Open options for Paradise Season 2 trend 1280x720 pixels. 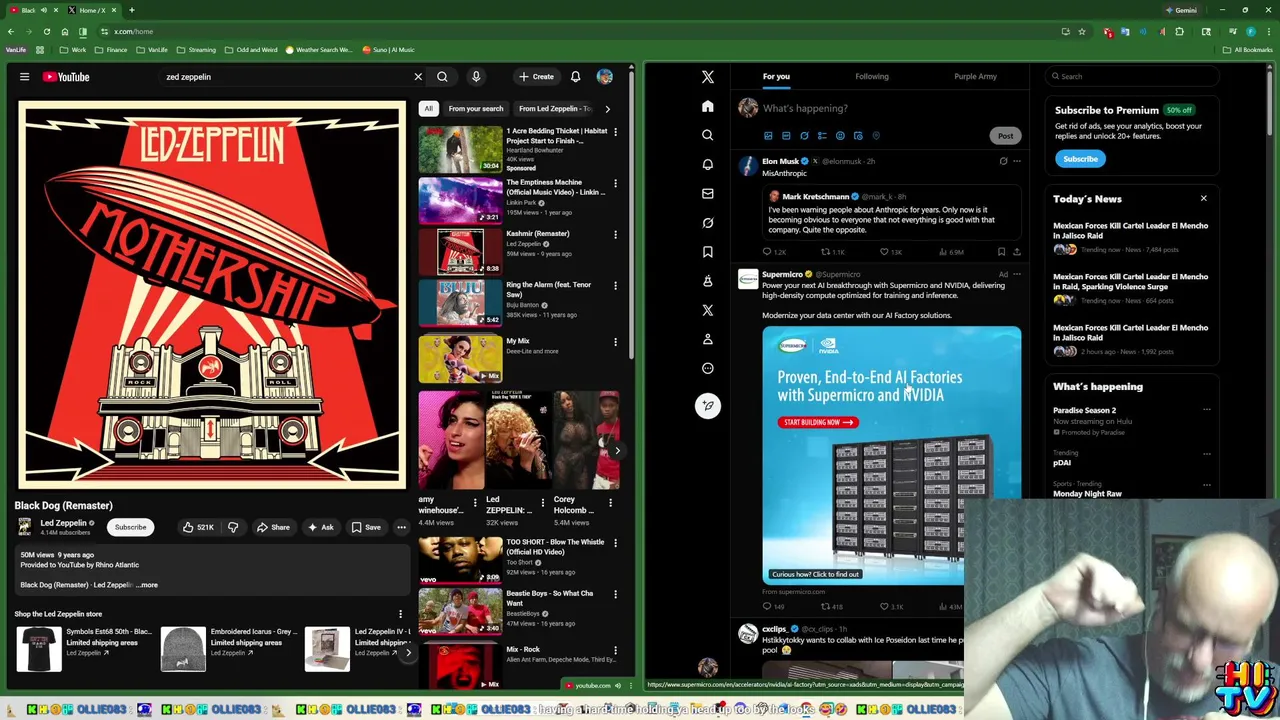point(1206,410)
